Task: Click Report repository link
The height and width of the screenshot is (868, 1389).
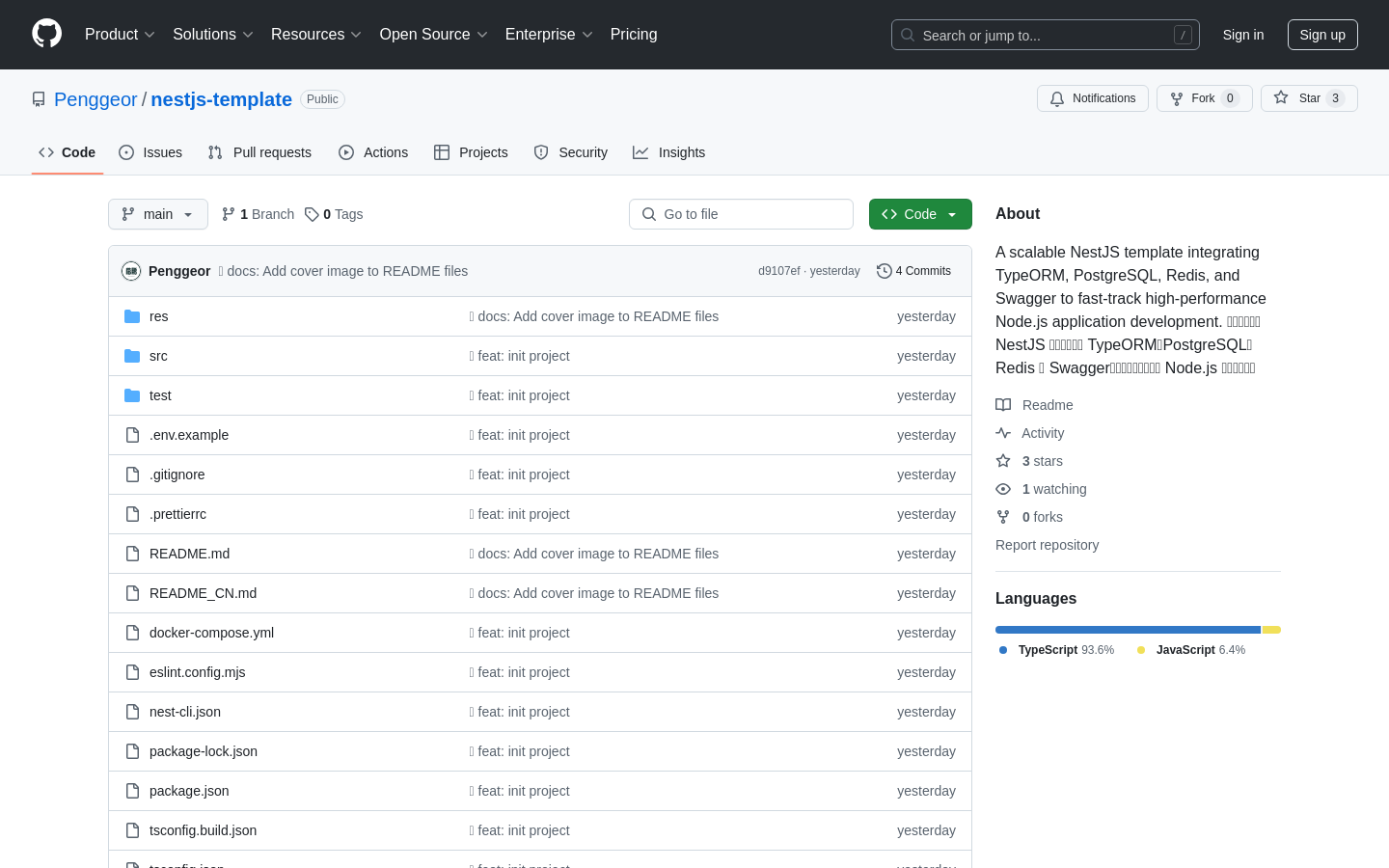Action: [x=1047, y=545]
